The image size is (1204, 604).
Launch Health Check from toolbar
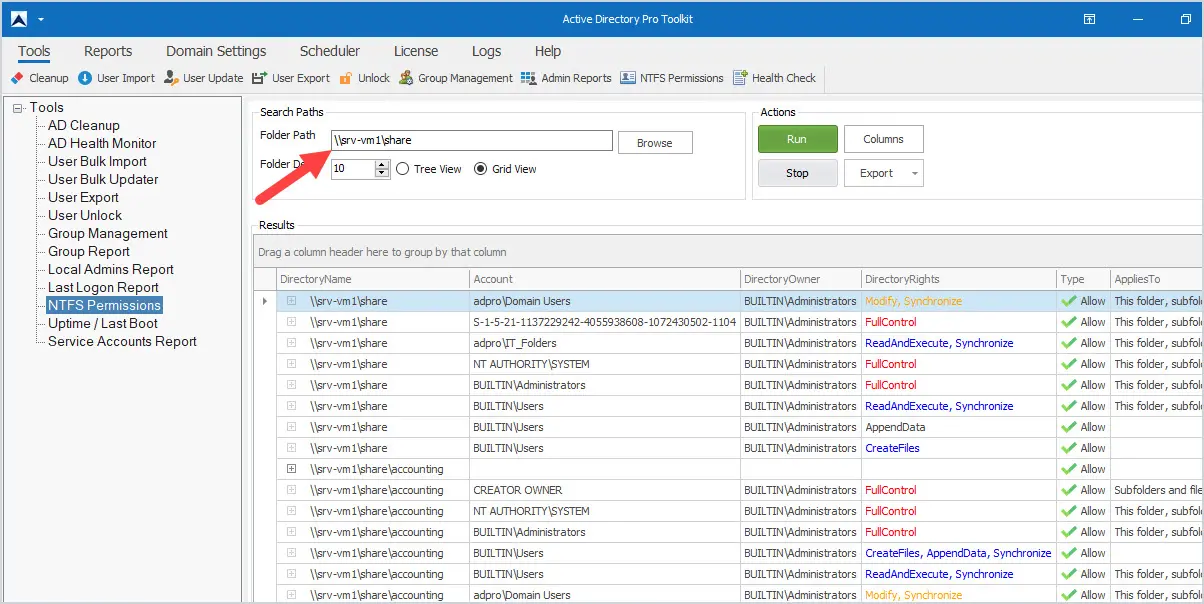click(775, 78)
